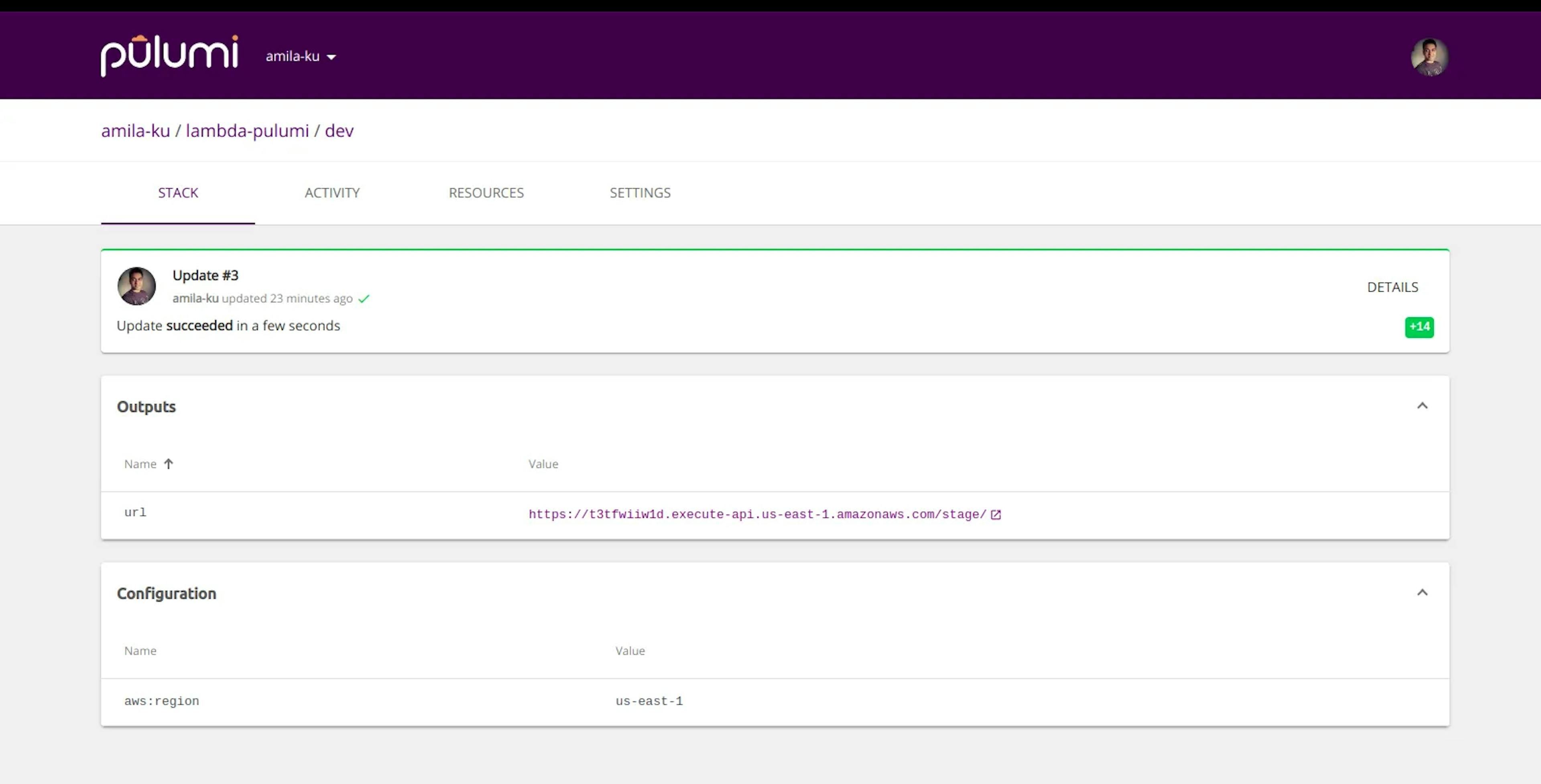Open the SETTINGS tab
The image size is (1541, 784).
[640, 193]
